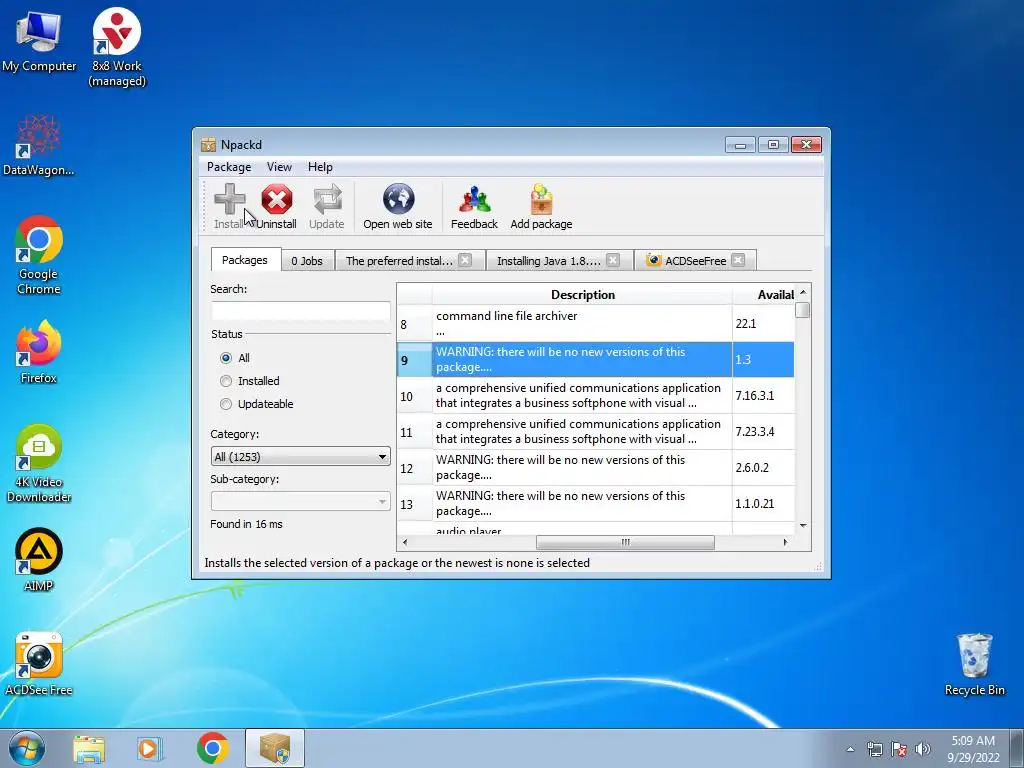The height and width of the screenshot is (768, 1024).
Task: Click the Description column header
Action: tap(583, 295)
